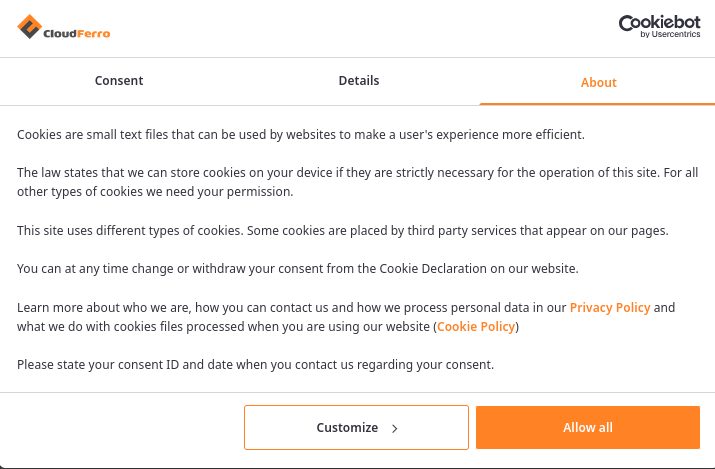The width and height of the screenshot is (715, 469).
Task: Click the chevron arrow inside Customize button
Action: click(395, 428)
